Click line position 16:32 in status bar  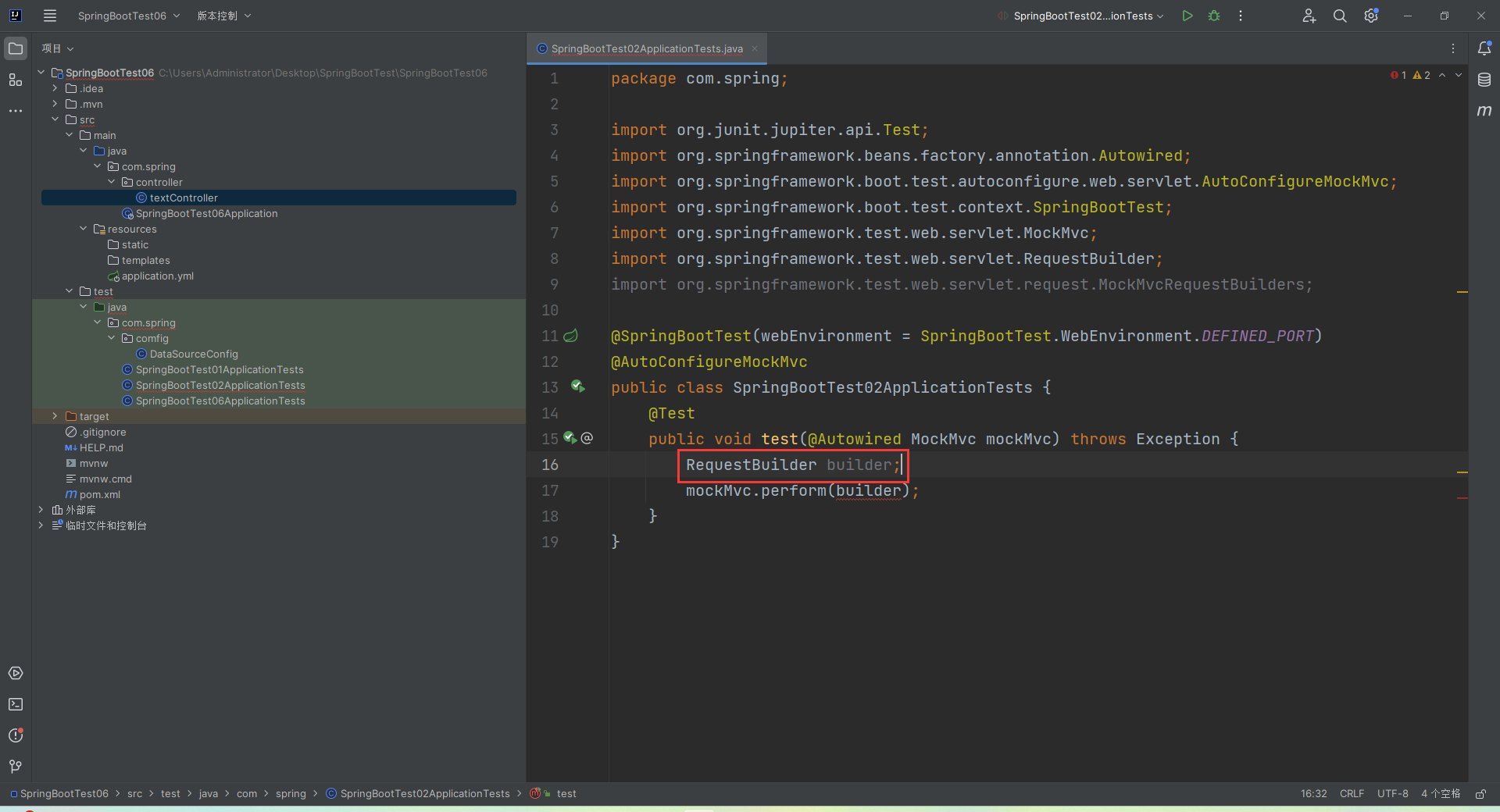click(x=1313, y=794)
